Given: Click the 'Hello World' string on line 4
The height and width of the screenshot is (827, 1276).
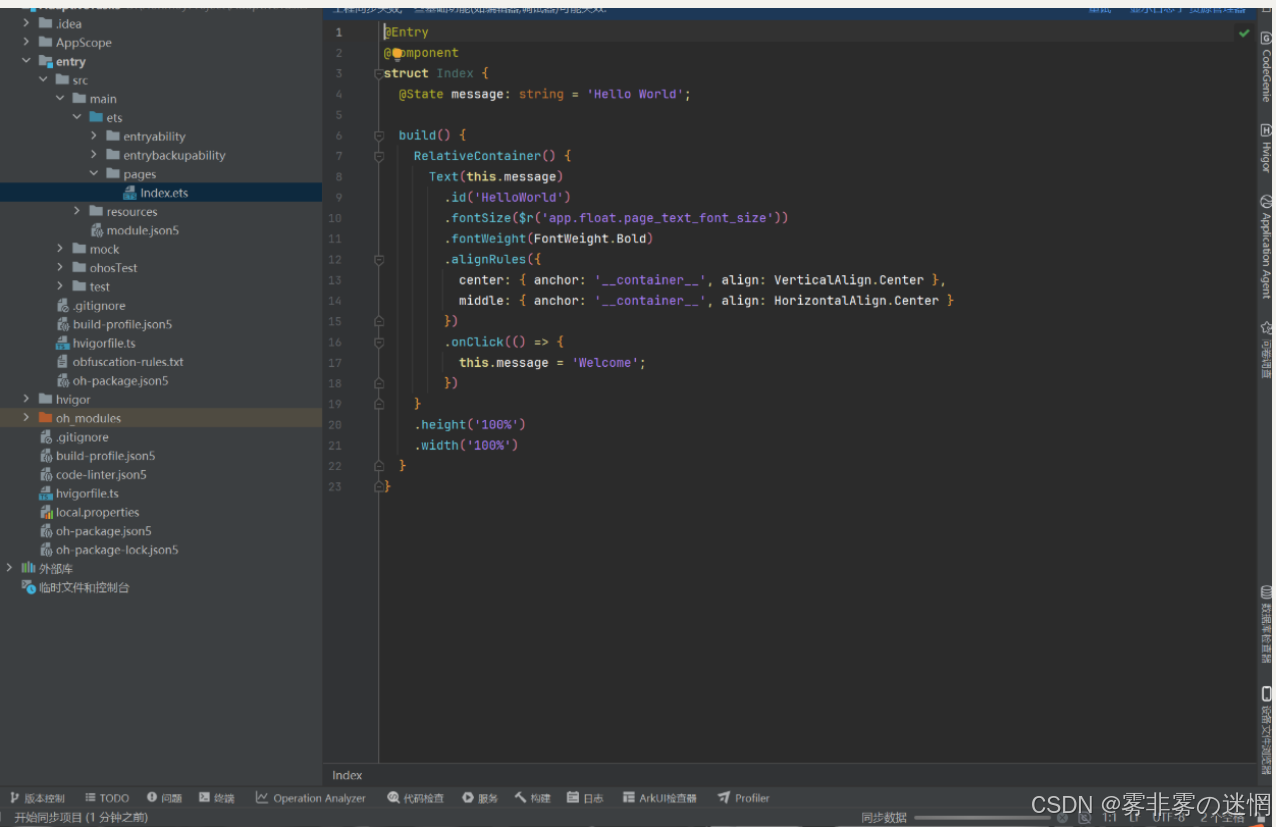Looking at the screenshot, I should point(635,94).
